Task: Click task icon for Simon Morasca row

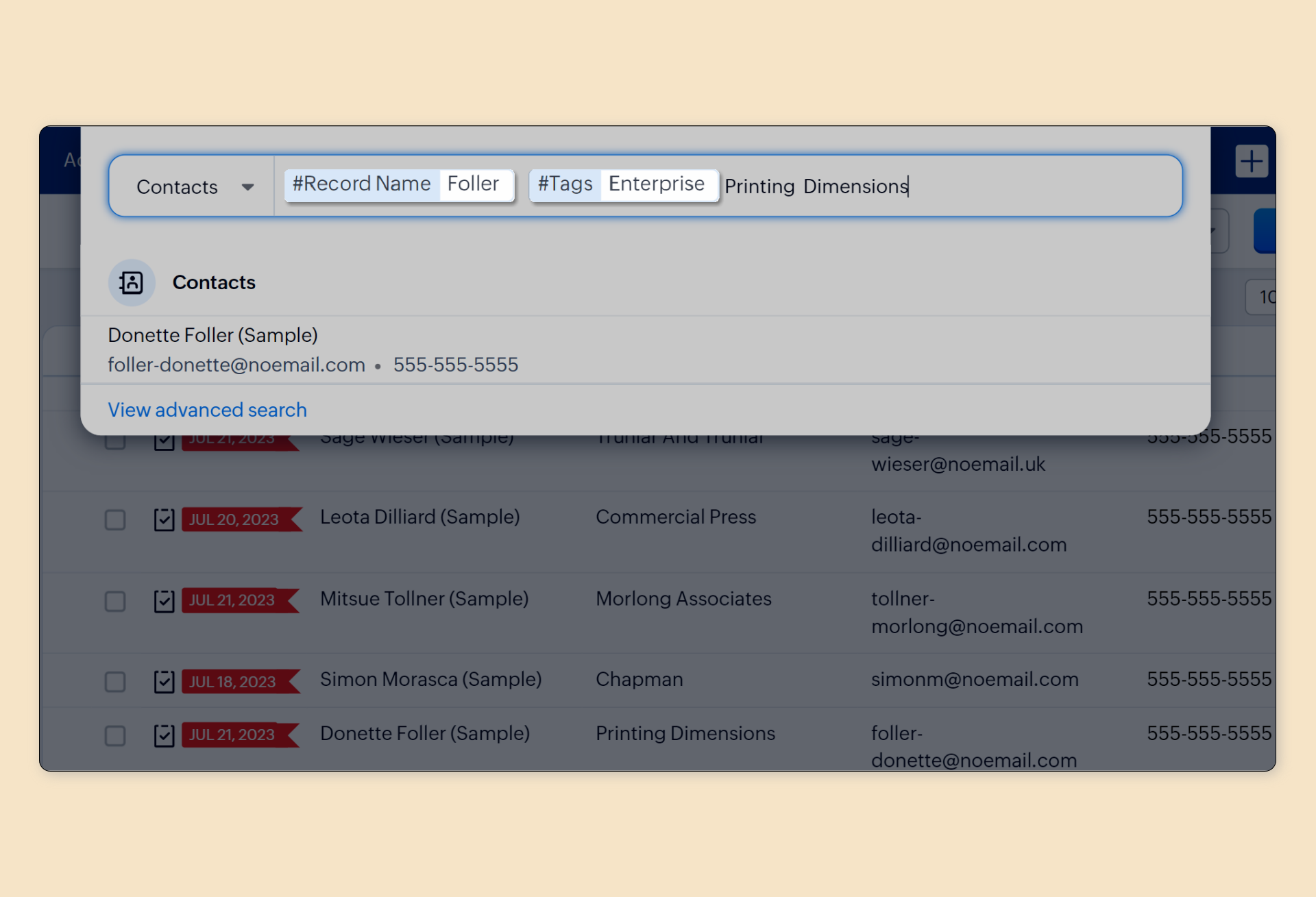Action: tap(164, 682)
